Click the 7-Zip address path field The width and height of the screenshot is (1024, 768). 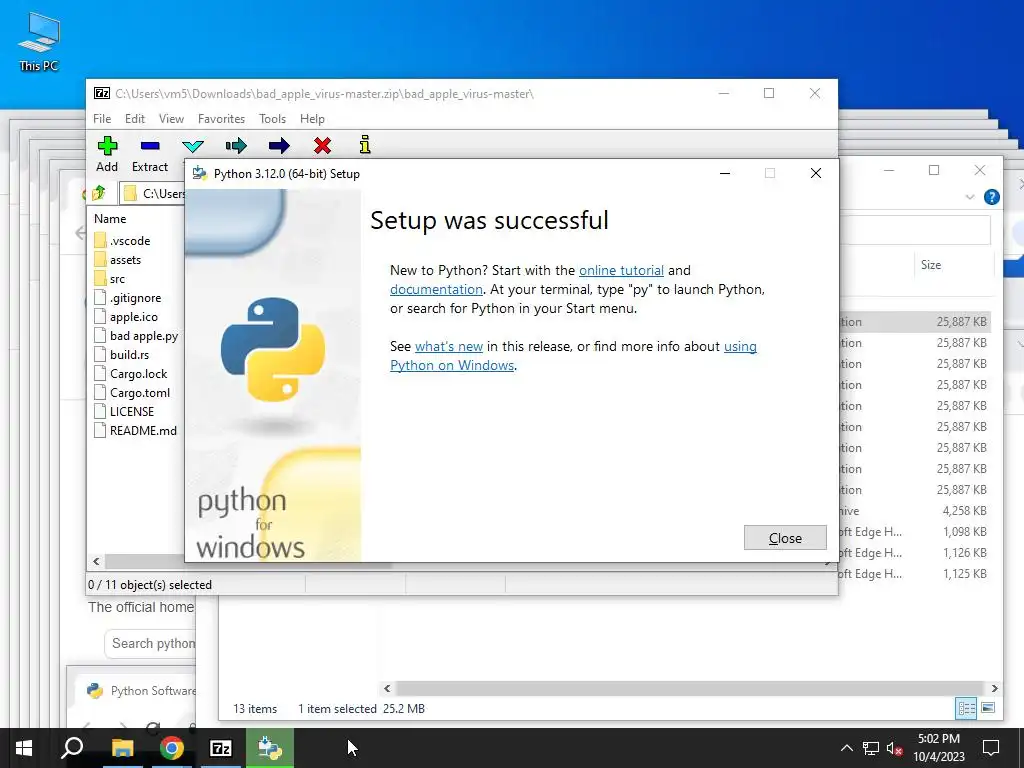click(x=154, y=193)
